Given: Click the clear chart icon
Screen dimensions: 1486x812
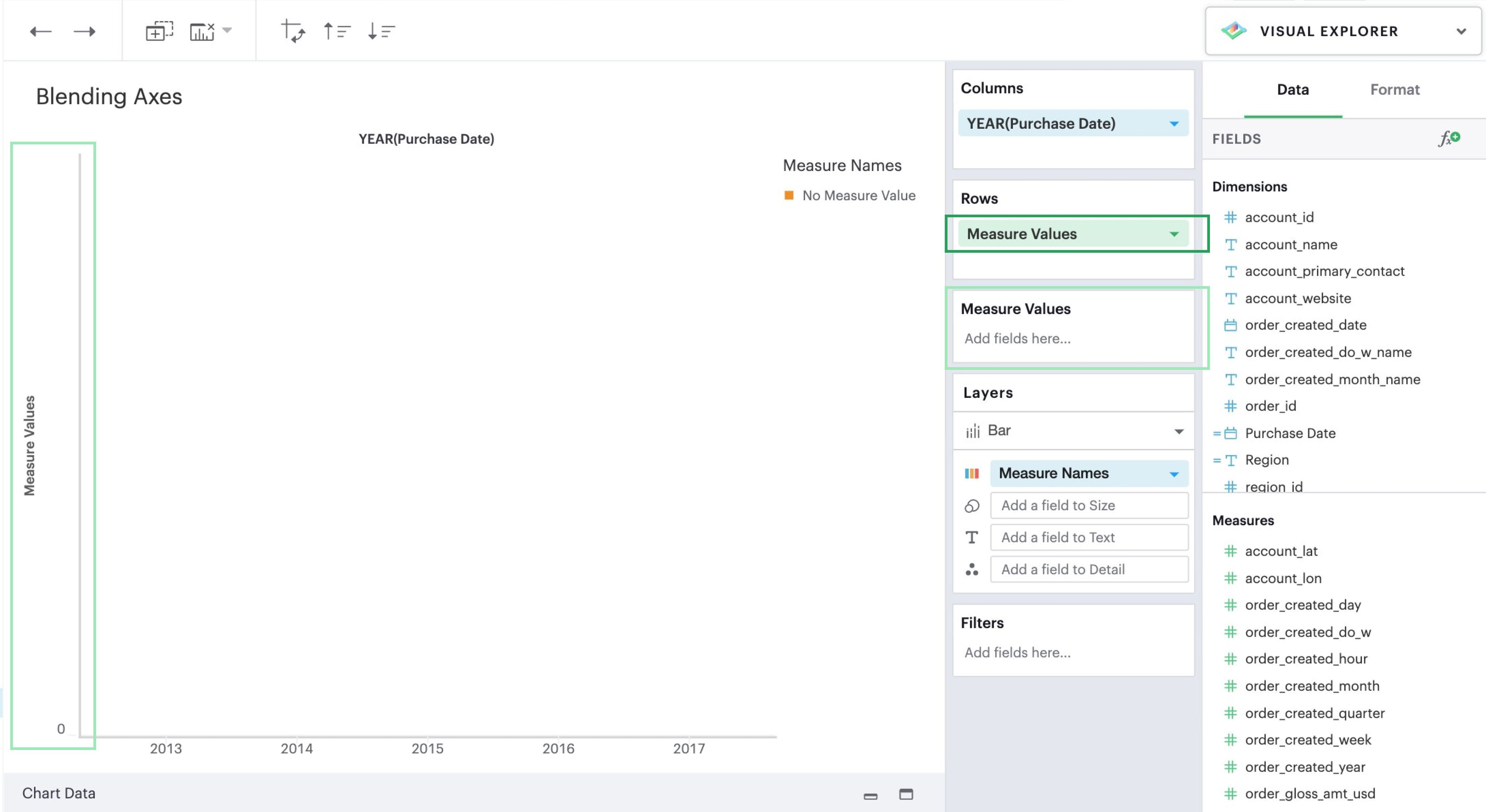Looking at the screenshot, I should pos(202,31).
